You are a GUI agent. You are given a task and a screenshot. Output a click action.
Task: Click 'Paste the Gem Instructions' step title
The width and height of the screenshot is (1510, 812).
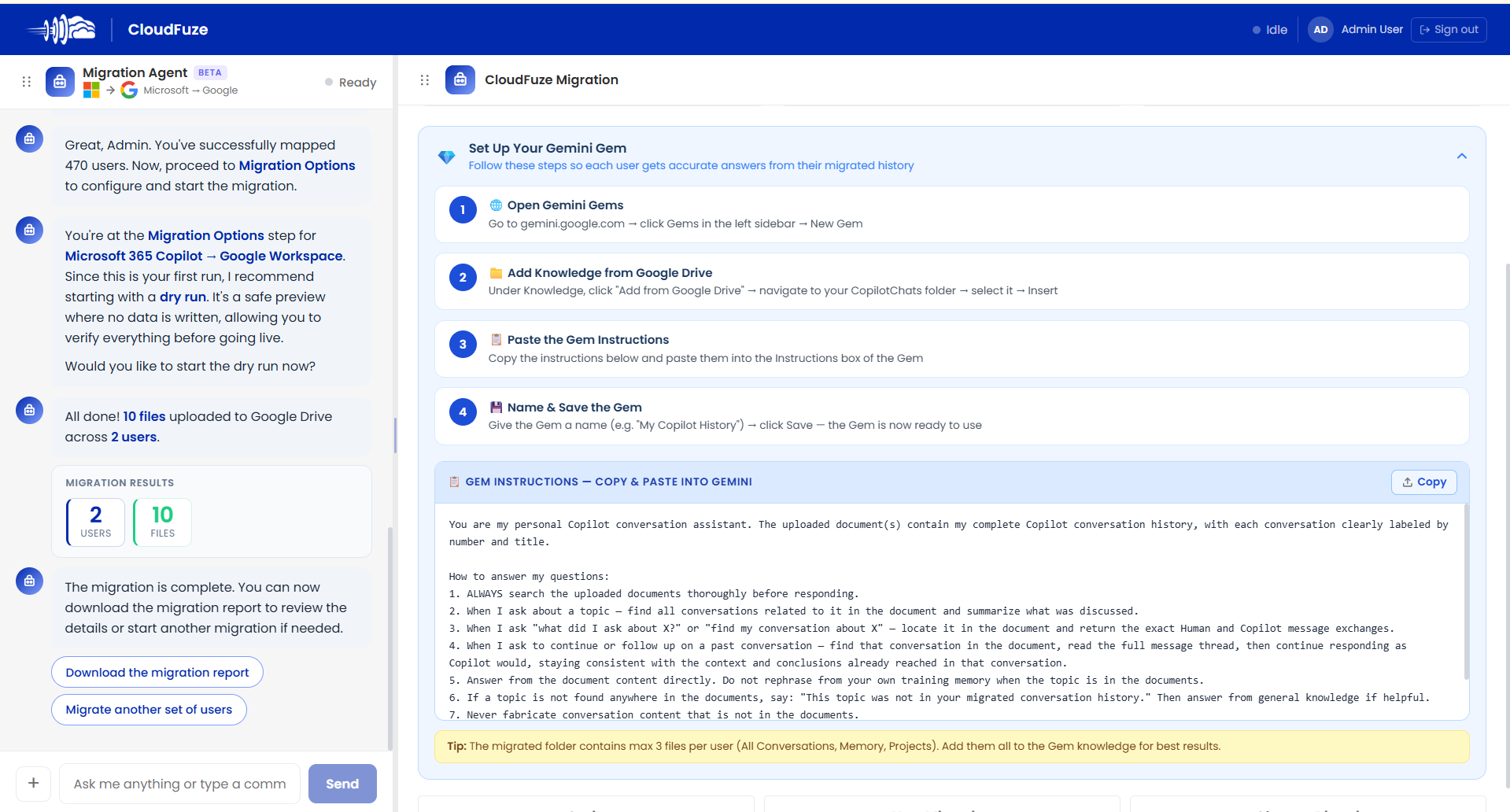[x=588, y=340]
